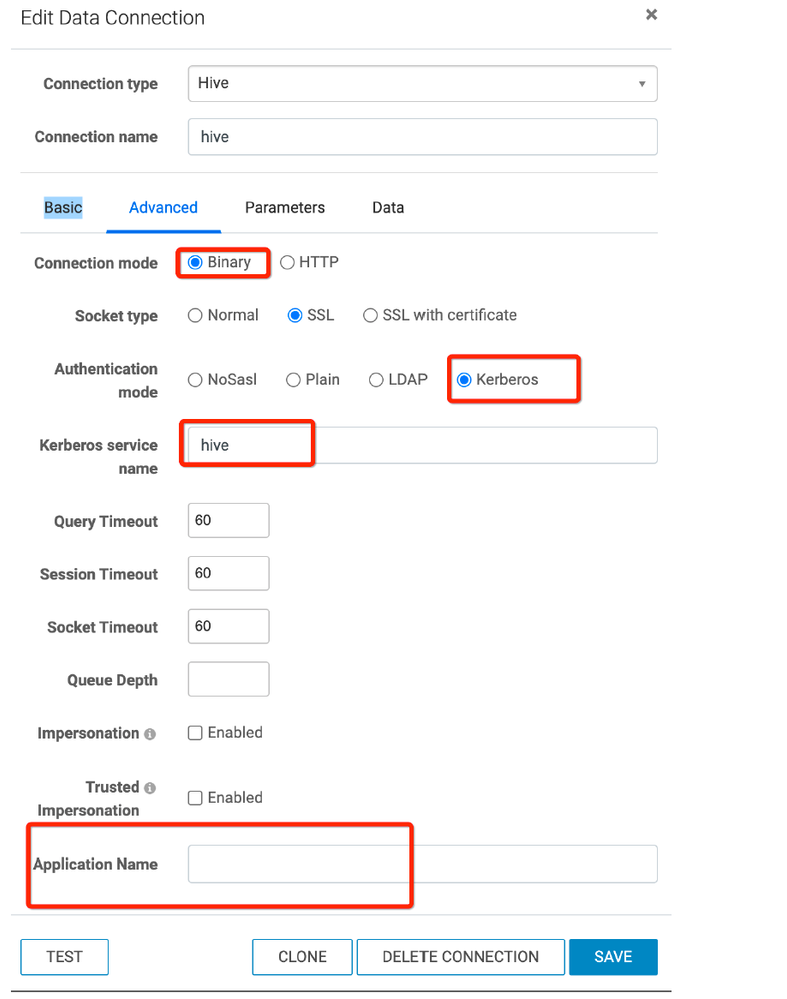Click the Queue Depth input field
This screenshot has width=787, height=999.
click(x=228, y=680)
